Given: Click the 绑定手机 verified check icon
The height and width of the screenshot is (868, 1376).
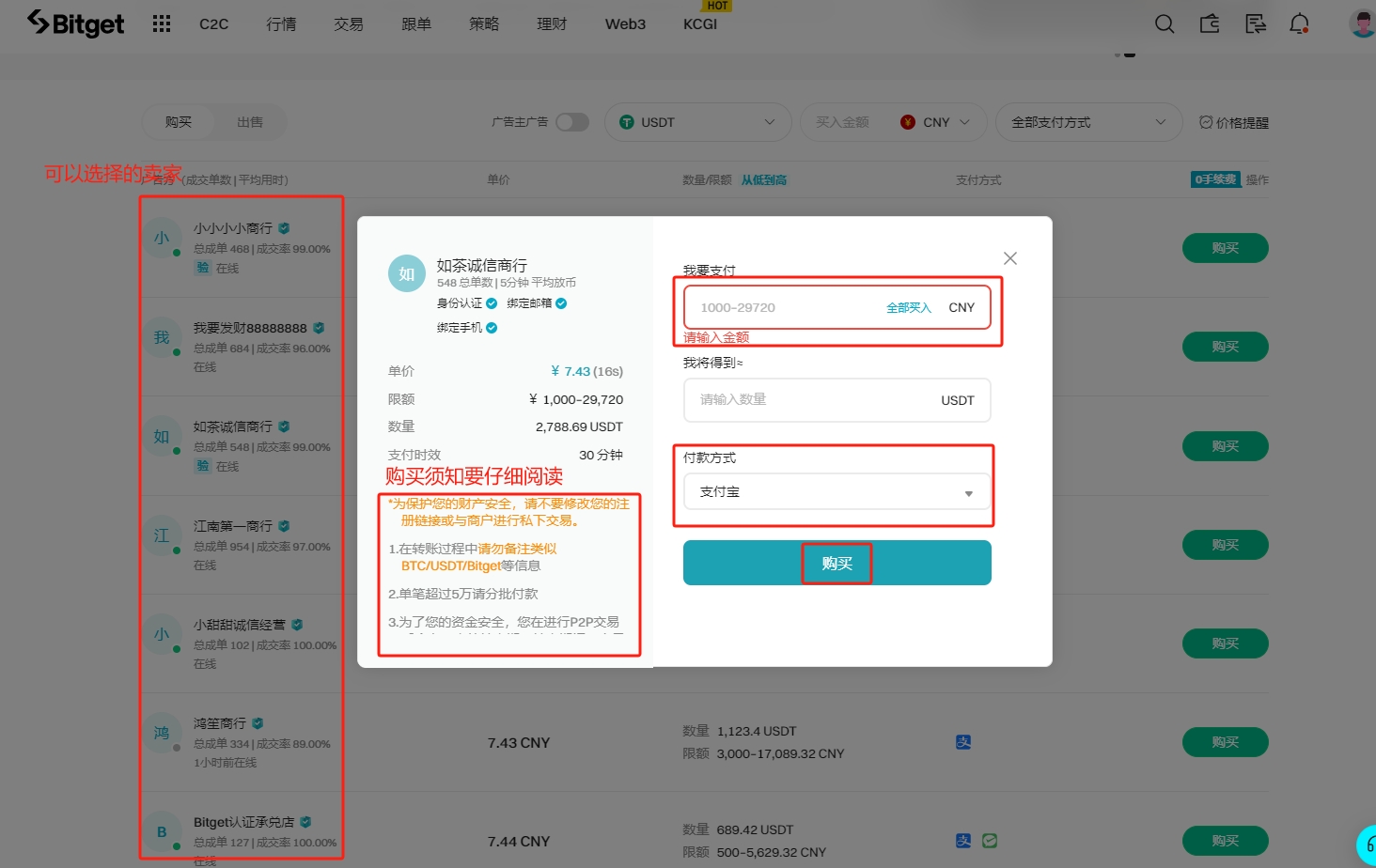Looking at the screenshot, I should (492, 328).
